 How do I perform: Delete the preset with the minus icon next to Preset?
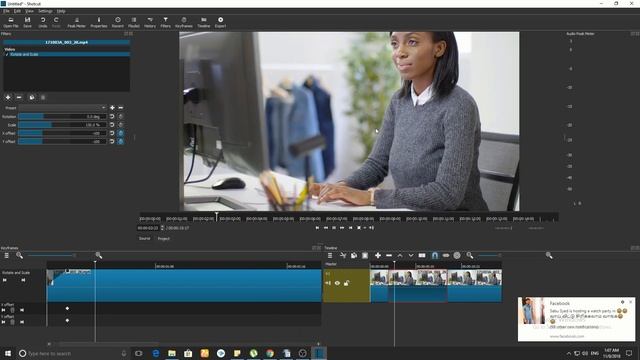[x=120, y=108]
